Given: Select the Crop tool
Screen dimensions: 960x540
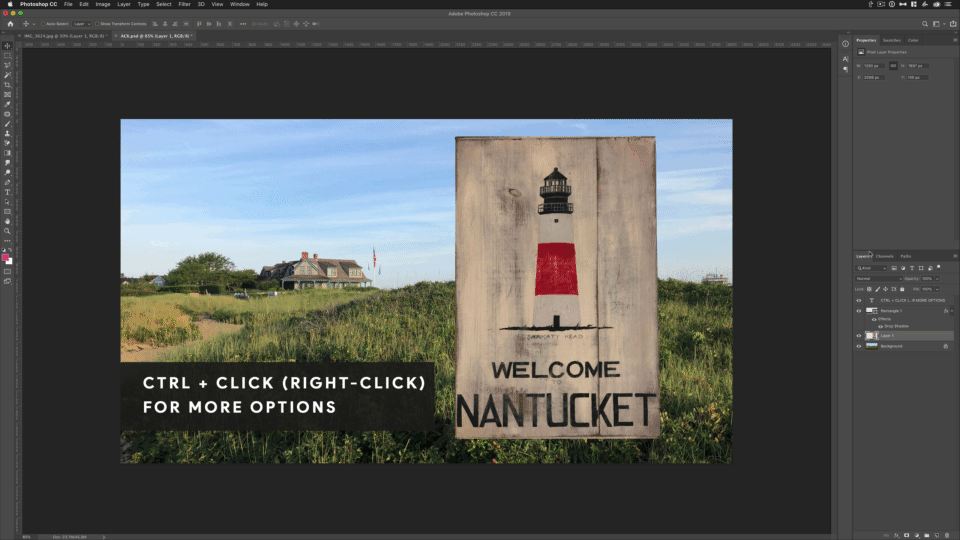Looking at the screenshot, I should pyautogui.click(x=7, y=85).
